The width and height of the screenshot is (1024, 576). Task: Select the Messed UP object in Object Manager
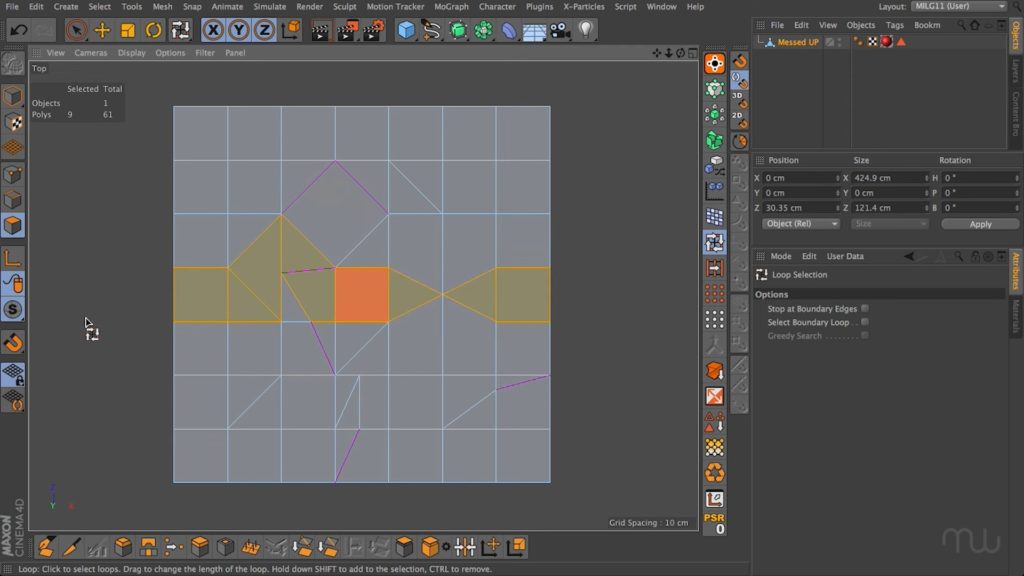(x=798, y=42)
